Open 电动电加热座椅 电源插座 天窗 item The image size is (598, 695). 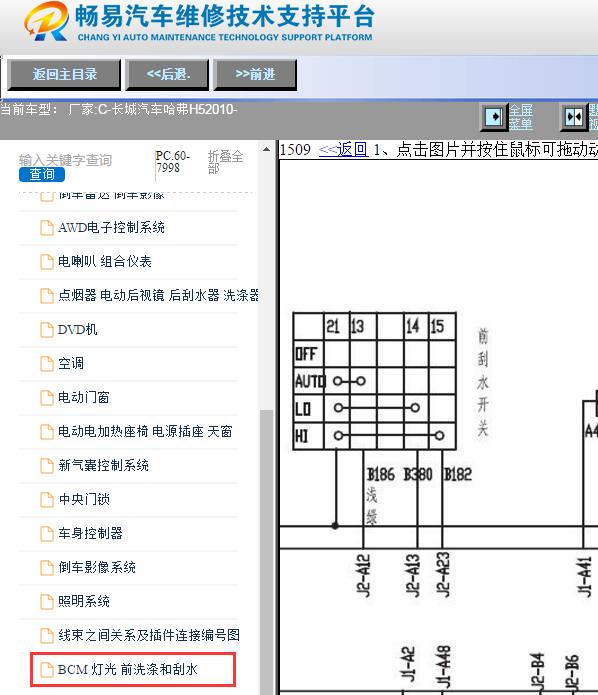(145, 431)
